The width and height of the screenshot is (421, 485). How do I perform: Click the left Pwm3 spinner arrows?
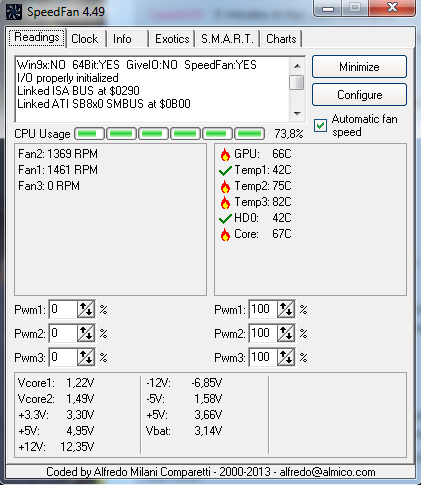tap(86, 357)
